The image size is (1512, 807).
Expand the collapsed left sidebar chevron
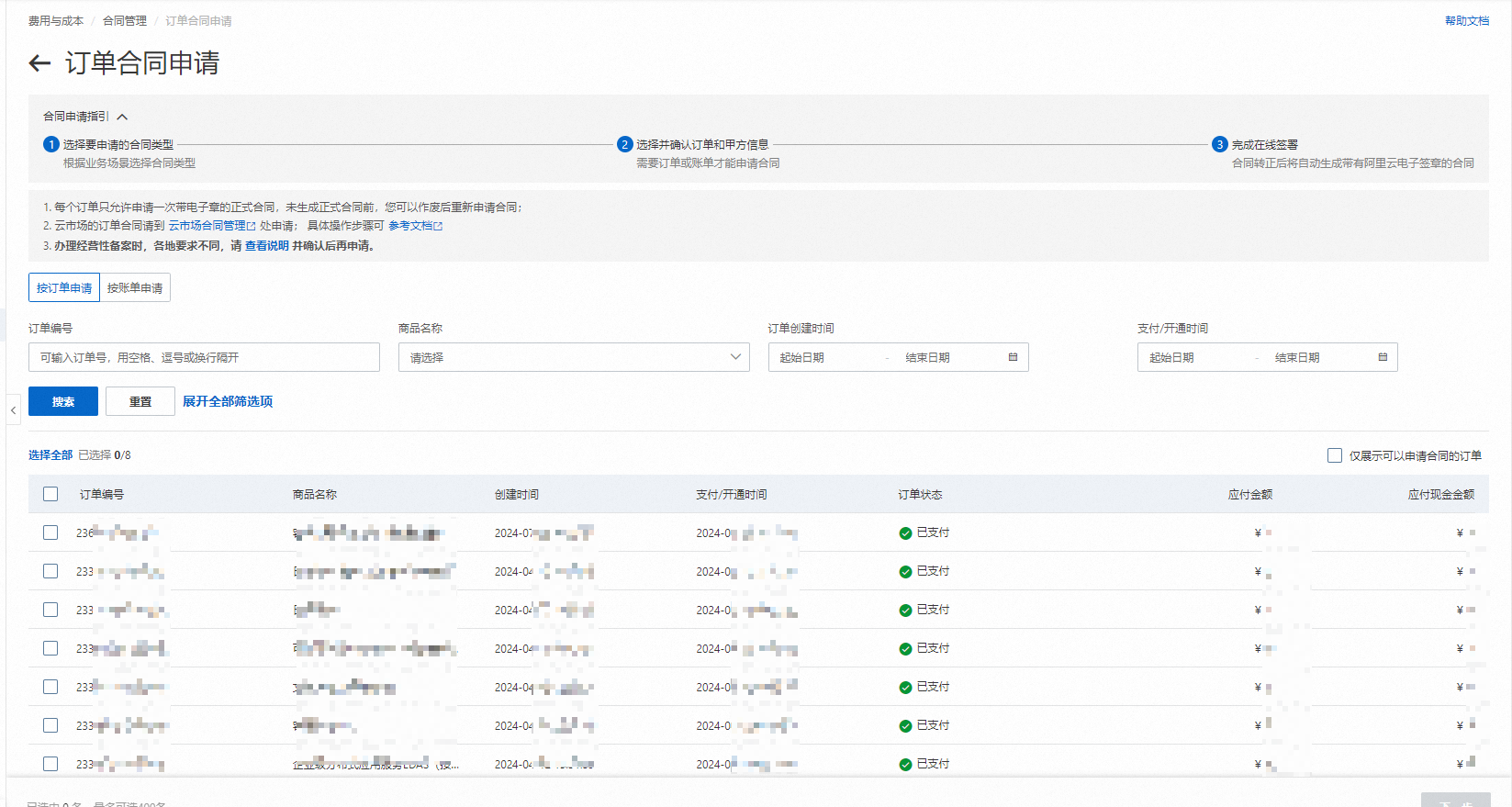[13, 410]
